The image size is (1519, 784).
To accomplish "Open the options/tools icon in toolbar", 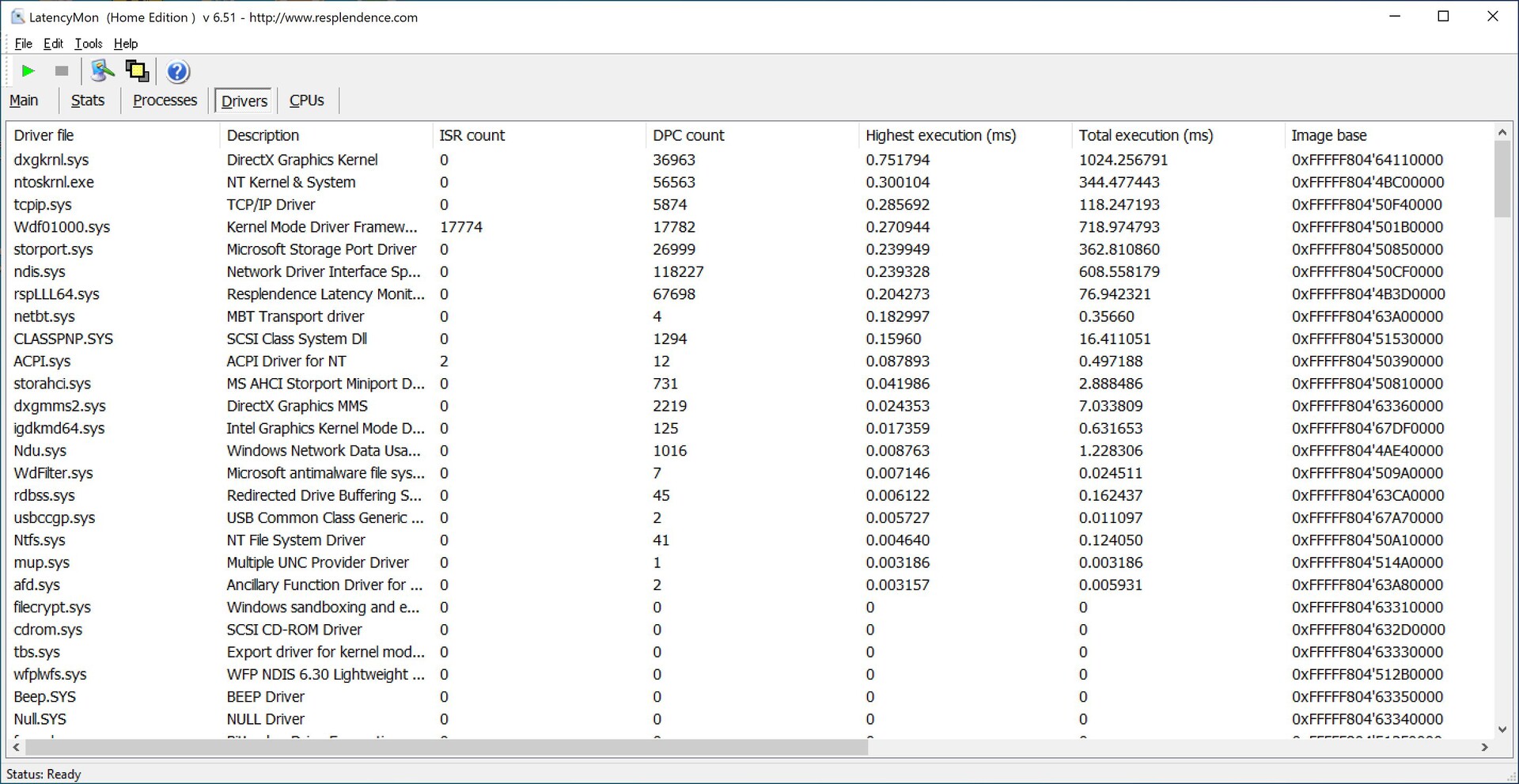I will pyautogui.click(x=102, y=71).
